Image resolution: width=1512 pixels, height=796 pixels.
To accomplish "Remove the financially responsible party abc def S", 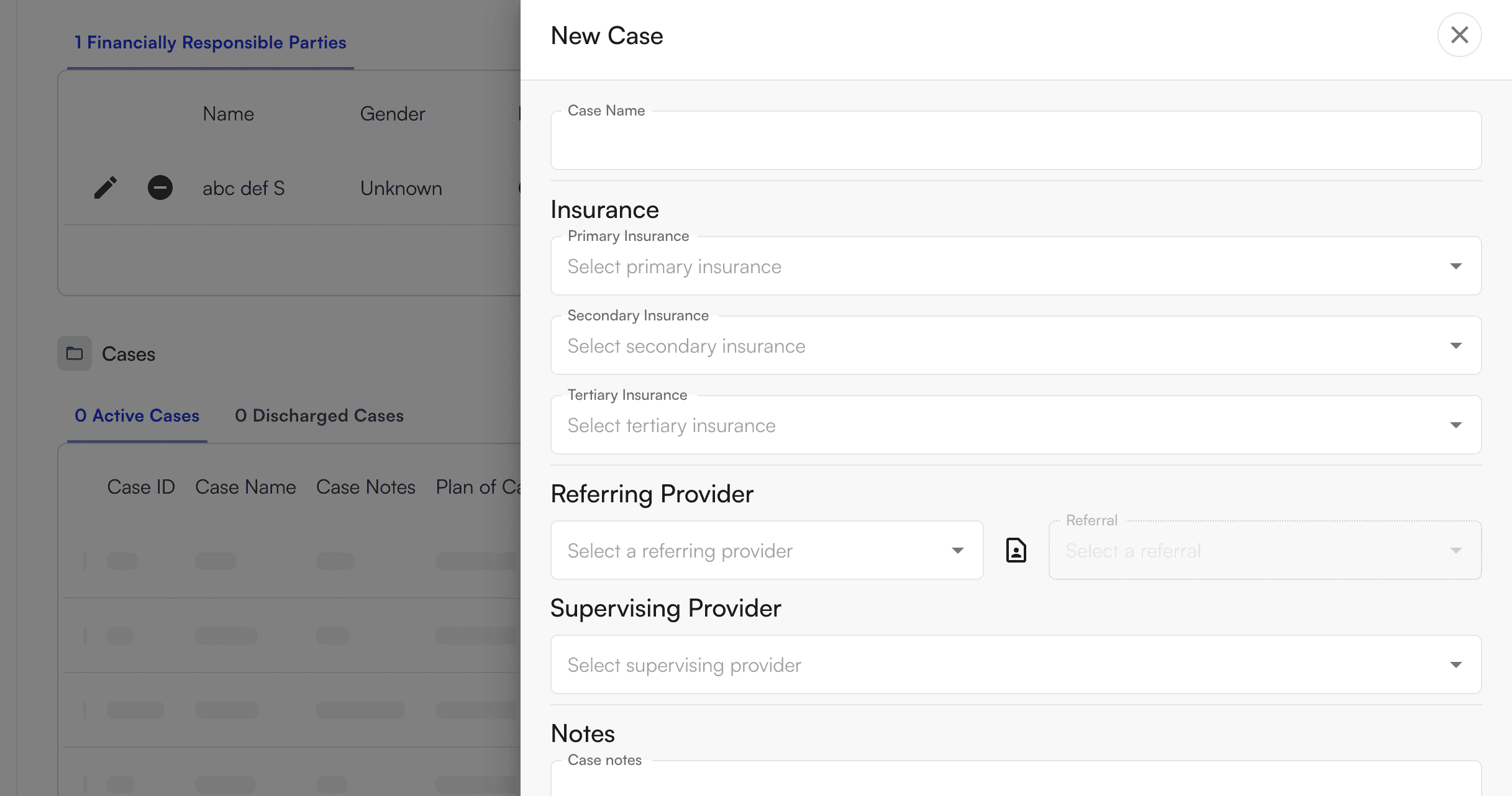I will (x=160, y=188).
